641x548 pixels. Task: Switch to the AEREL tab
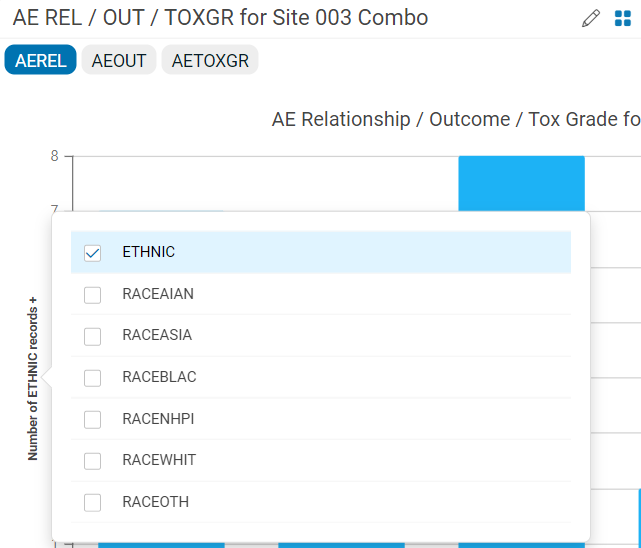click(x=40, y=60)
